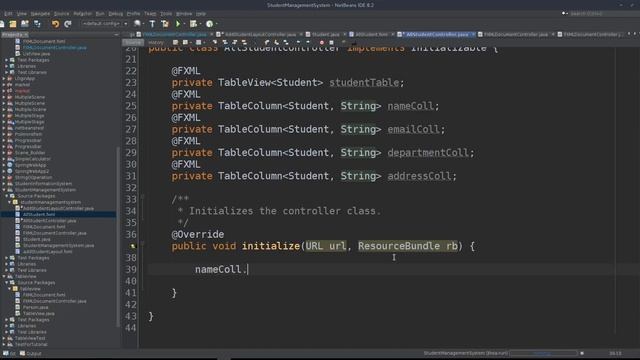The width and height of the screenshot is (640, 360).
Task: Click the Build Project hammer icon
Action: click(152, 24)
